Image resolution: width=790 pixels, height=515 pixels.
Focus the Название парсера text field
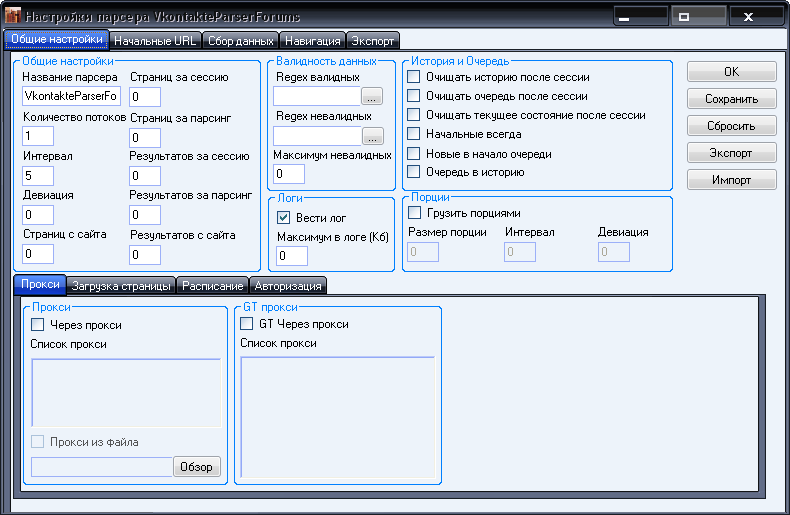[x=71, y=97]
